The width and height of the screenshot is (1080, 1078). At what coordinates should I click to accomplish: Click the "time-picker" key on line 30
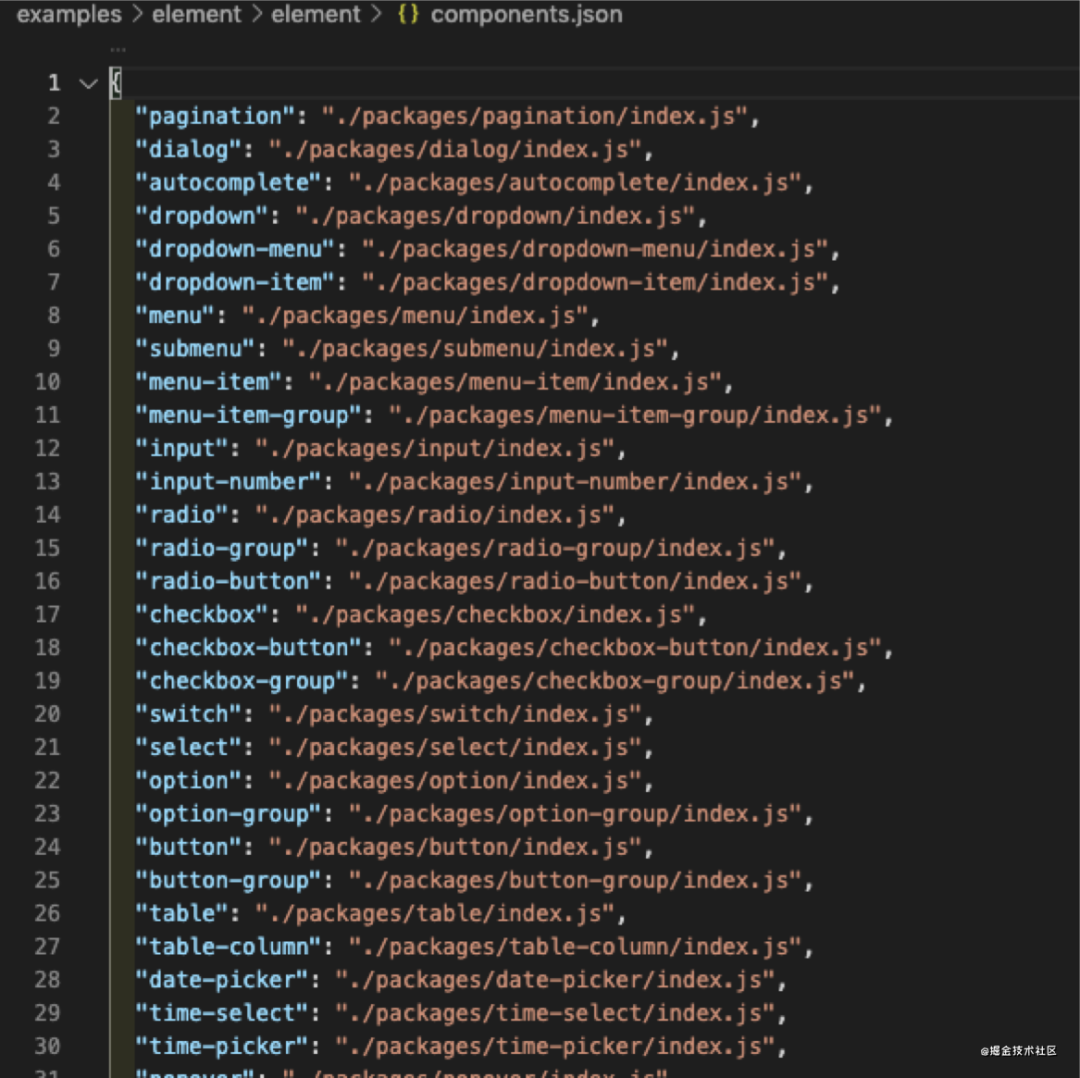tap(222, 1046)
